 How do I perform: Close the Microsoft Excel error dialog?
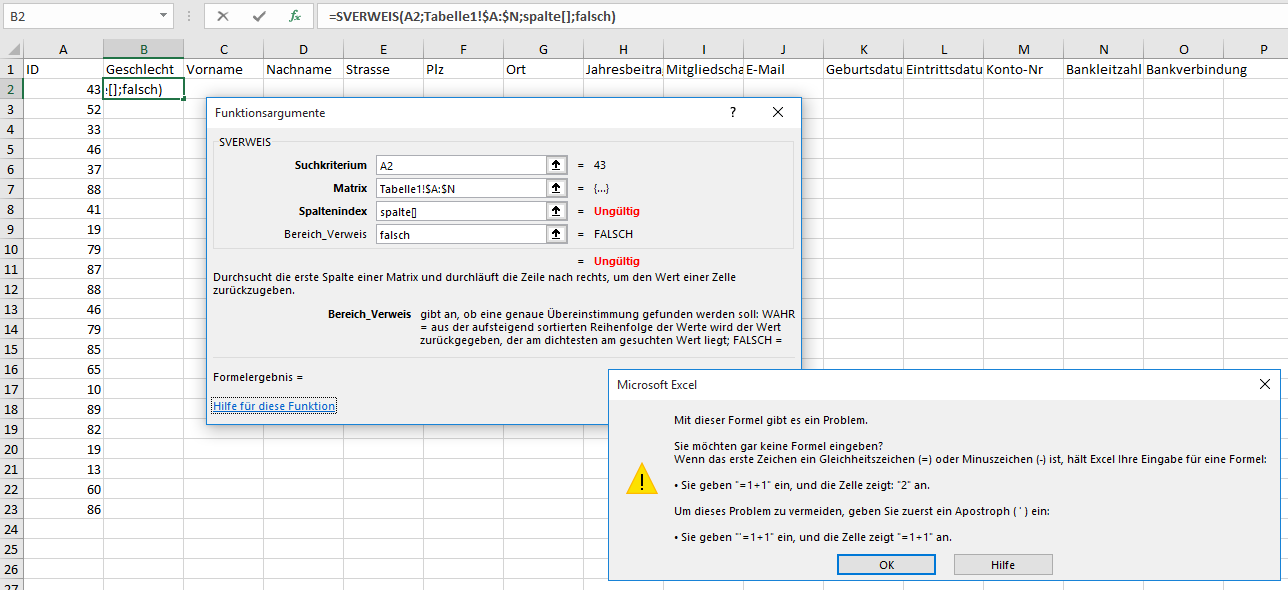pos(1265,384)
